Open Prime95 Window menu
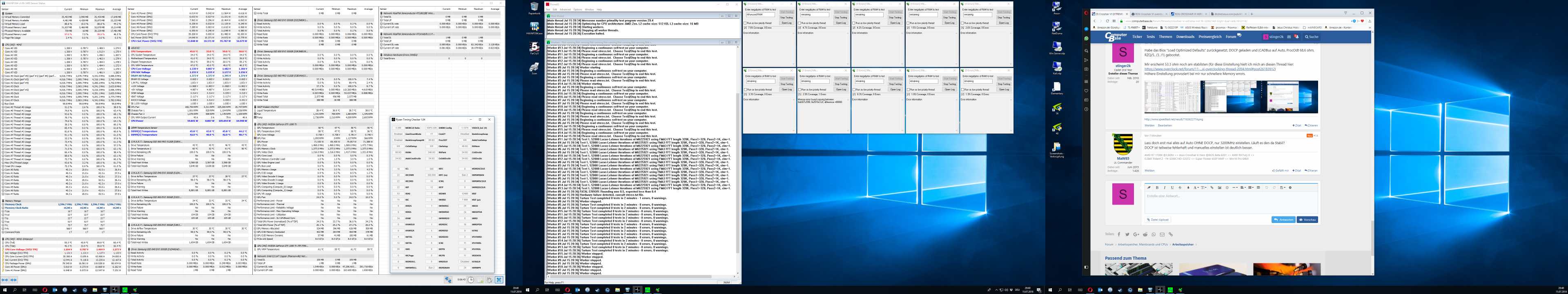The height and width of the screenshot is (294, 1568). [589, 10]
